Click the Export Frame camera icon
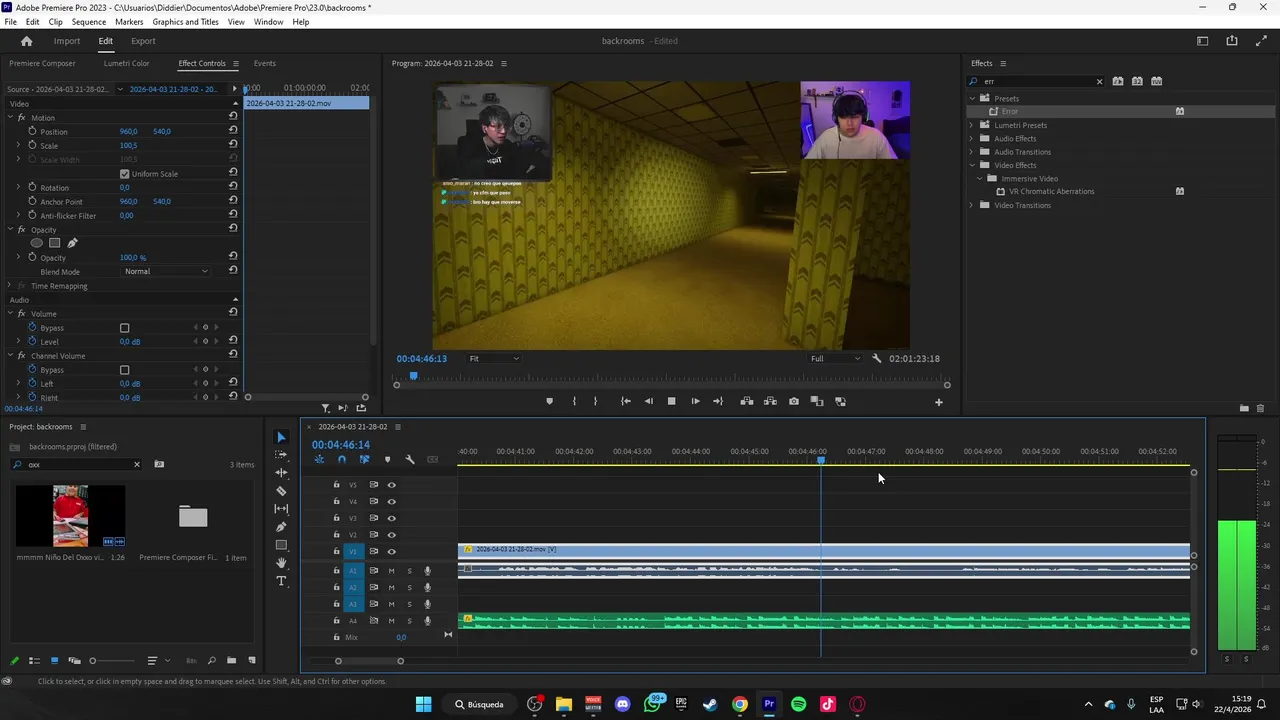Viewport: 1280px width, 720px height. [793, 401]
